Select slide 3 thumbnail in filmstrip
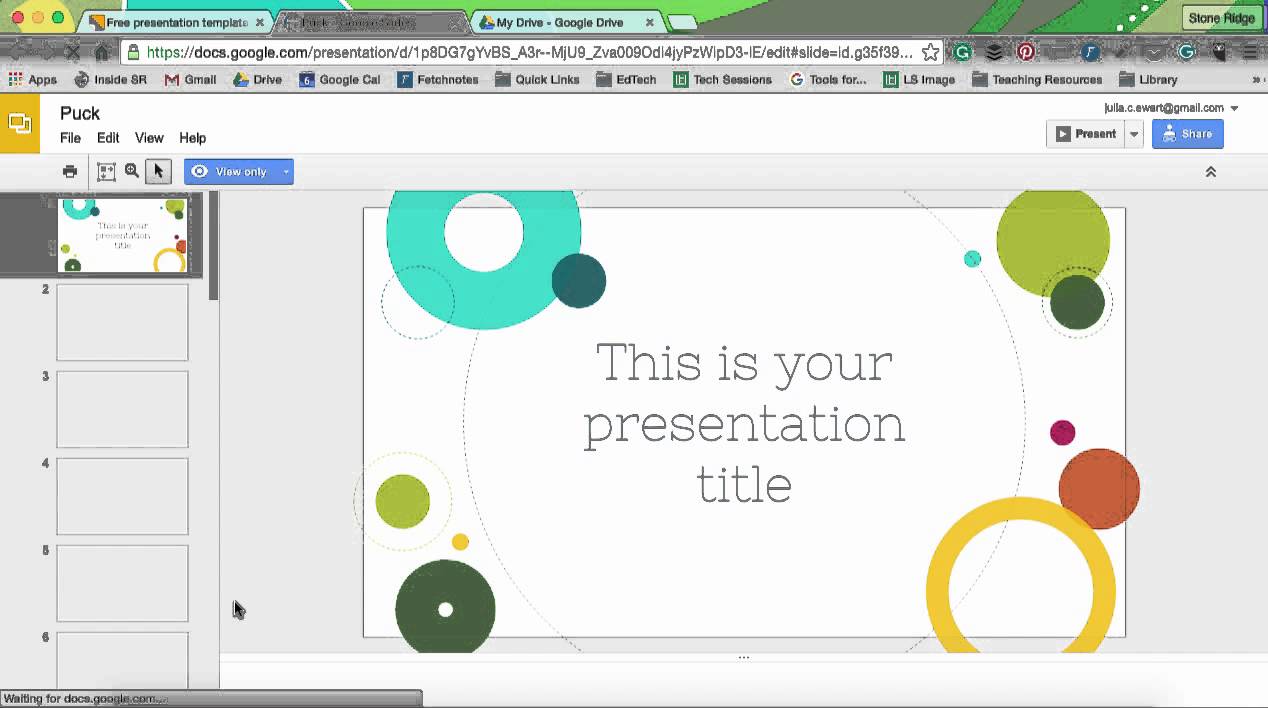This screenshot has height=708, width=1268. pyautogui.click(x=122, y=409)
